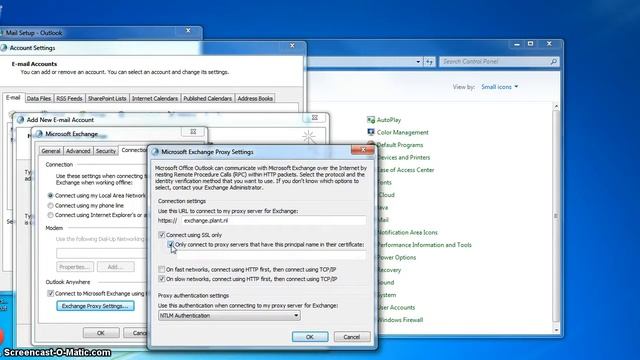Click the AutoPlay icon in Control Panel
640x360 pixels.
371,120
